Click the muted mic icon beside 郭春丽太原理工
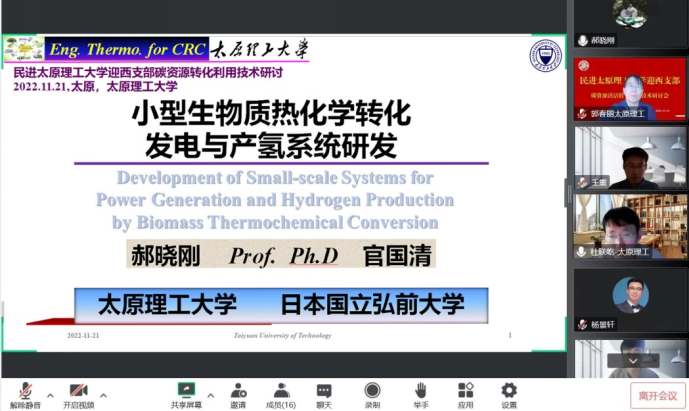Viewport: 689px width, 411px height. (x=583, y=113)
